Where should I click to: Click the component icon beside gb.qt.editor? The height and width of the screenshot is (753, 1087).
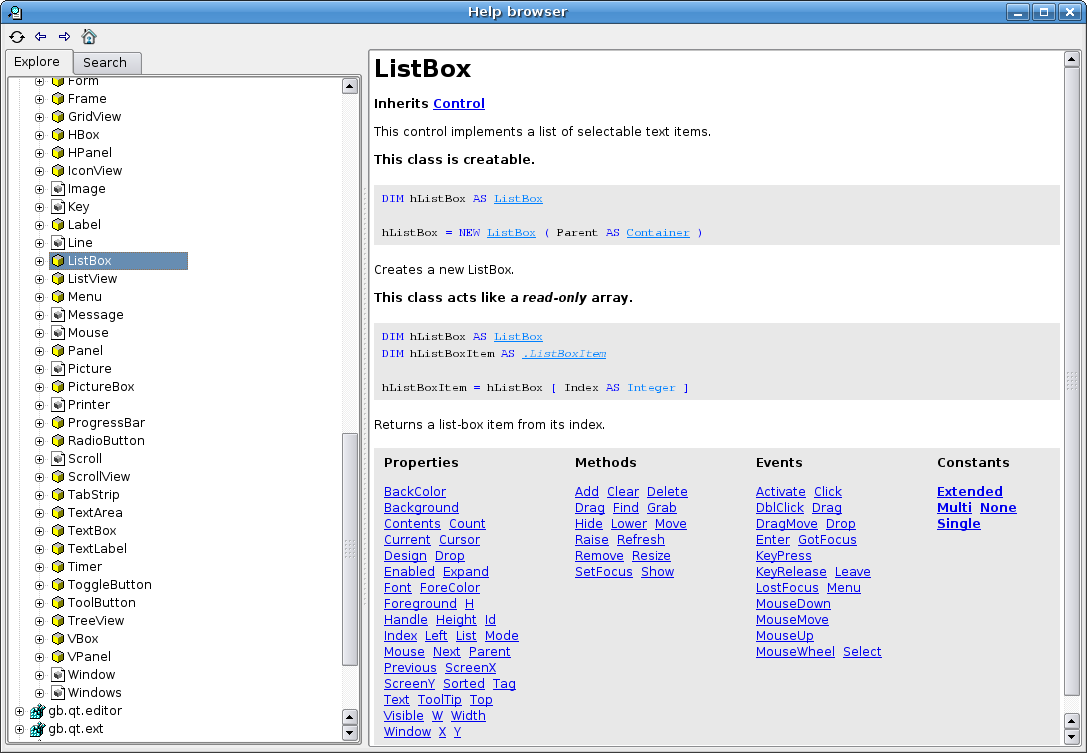tap(38, 711)
